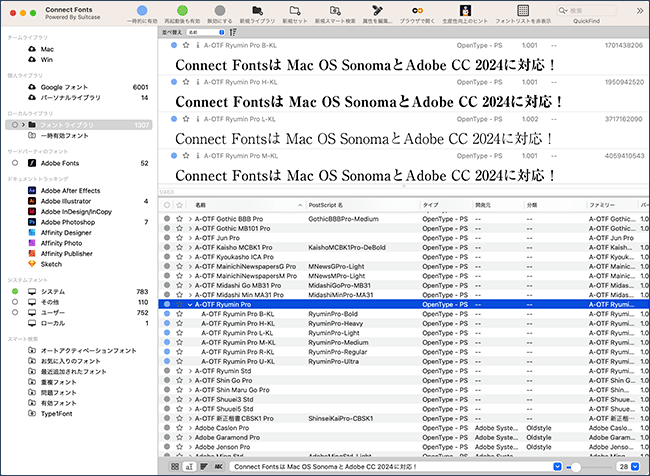Image resolution: width=650 pixels, height=476 pixels.
Task: Show more toolbar items chevron
Action: pyautogui.click(x=640, y=11)
